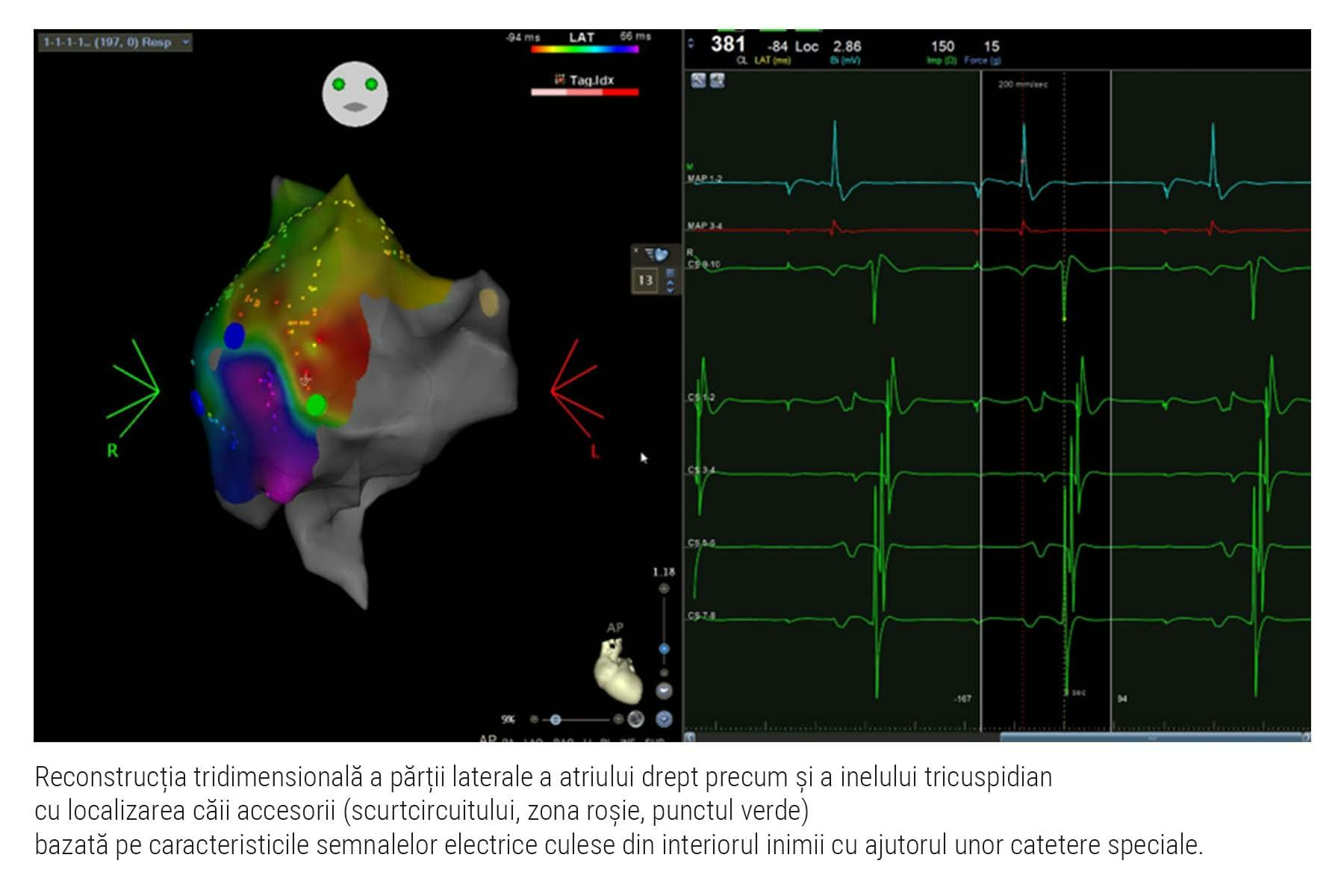1344x896 pixels.
Task: Click the bipolar voltage value 2.86
Action: click(847, 46)
